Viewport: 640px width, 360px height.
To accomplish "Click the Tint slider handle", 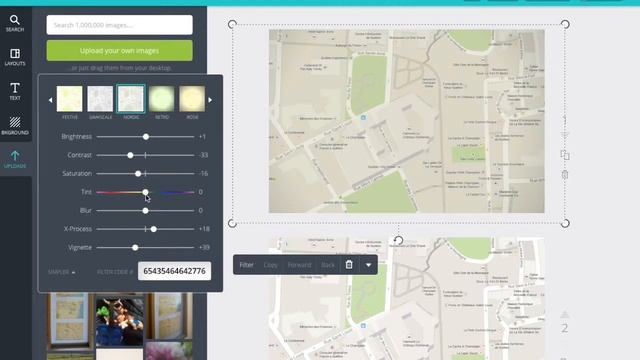I will tap(145, 192).
